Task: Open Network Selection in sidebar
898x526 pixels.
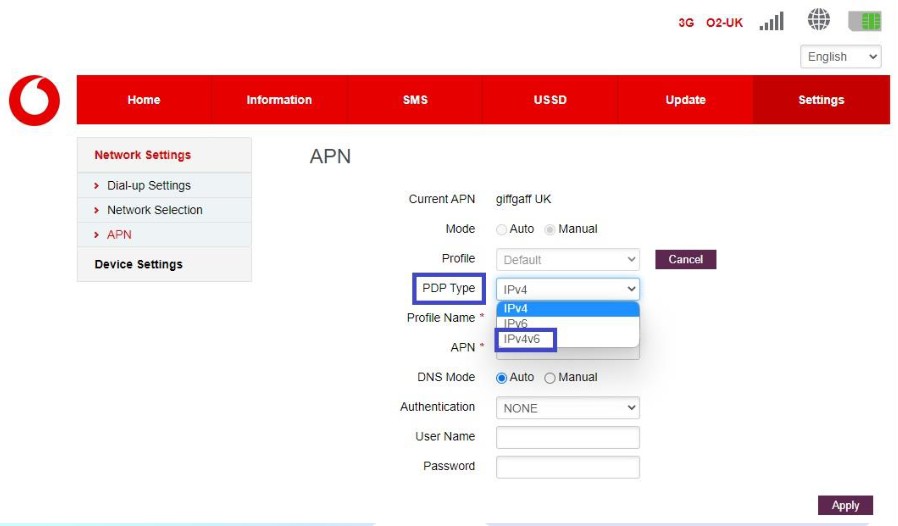Action: (x=155, y=210)
